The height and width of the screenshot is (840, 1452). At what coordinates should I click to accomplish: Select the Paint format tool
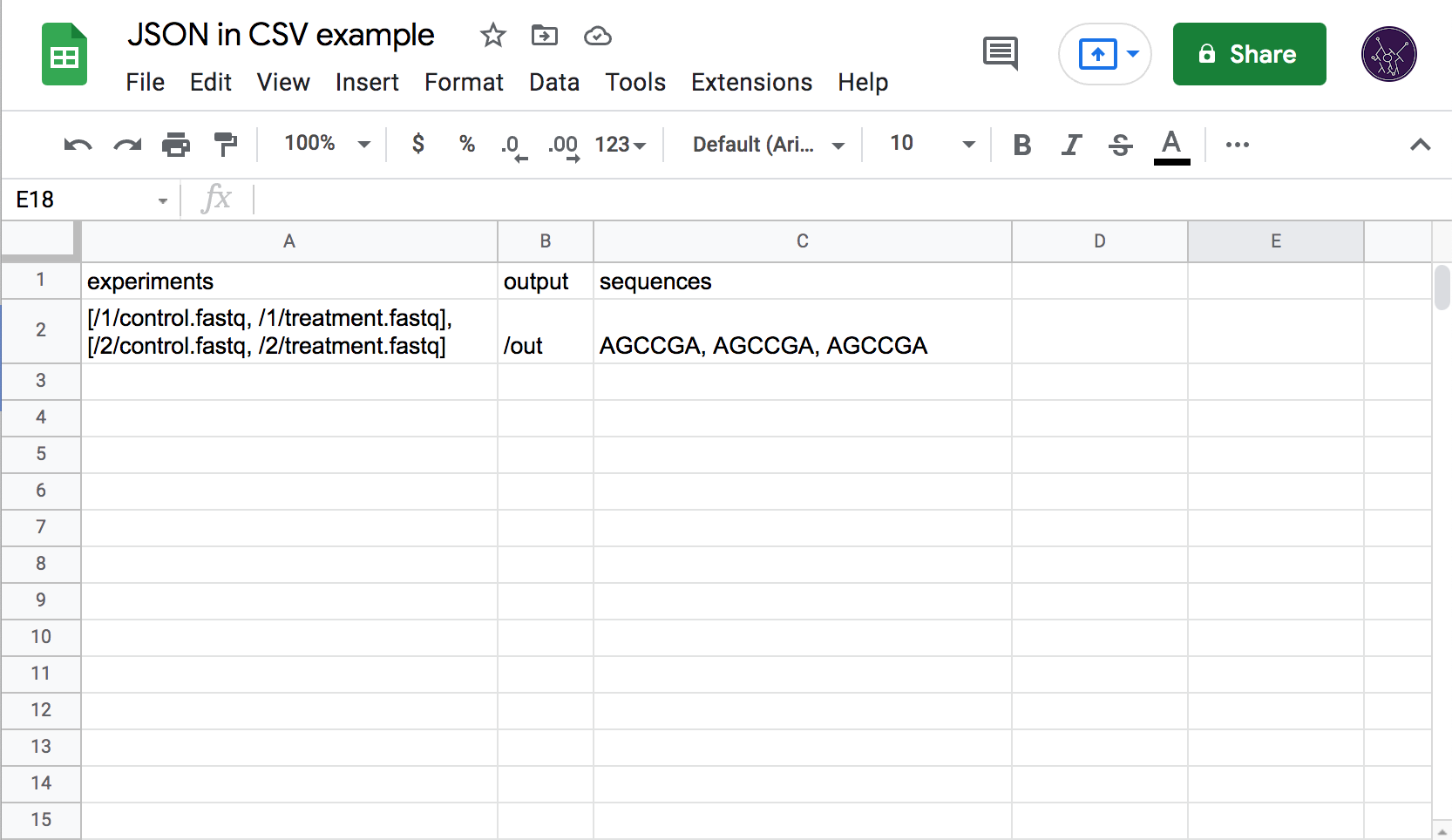pos(226,145)
